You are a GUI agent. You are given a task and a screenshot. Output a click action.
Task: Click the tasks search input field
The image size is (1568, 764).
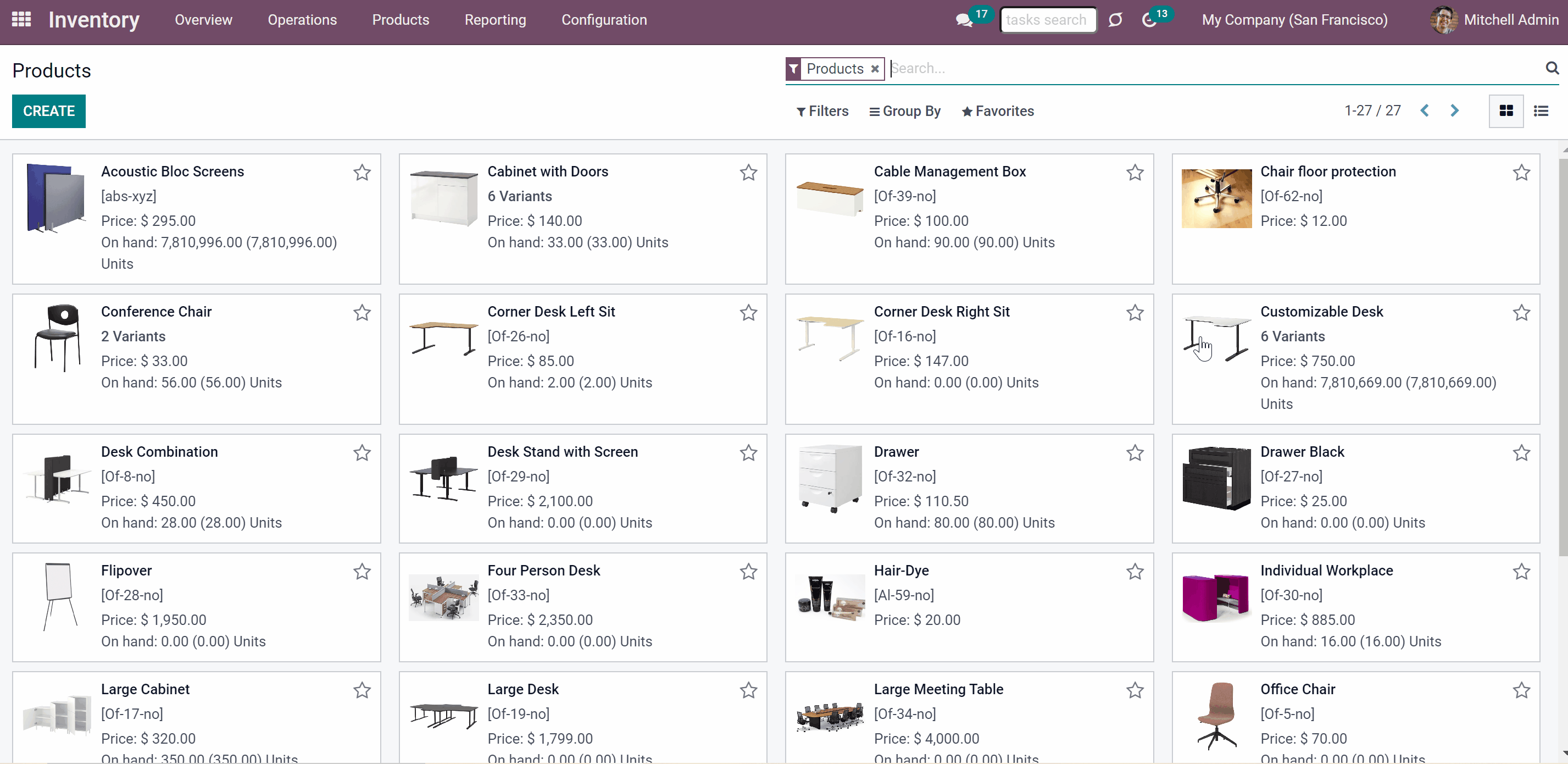(1048, 20)
